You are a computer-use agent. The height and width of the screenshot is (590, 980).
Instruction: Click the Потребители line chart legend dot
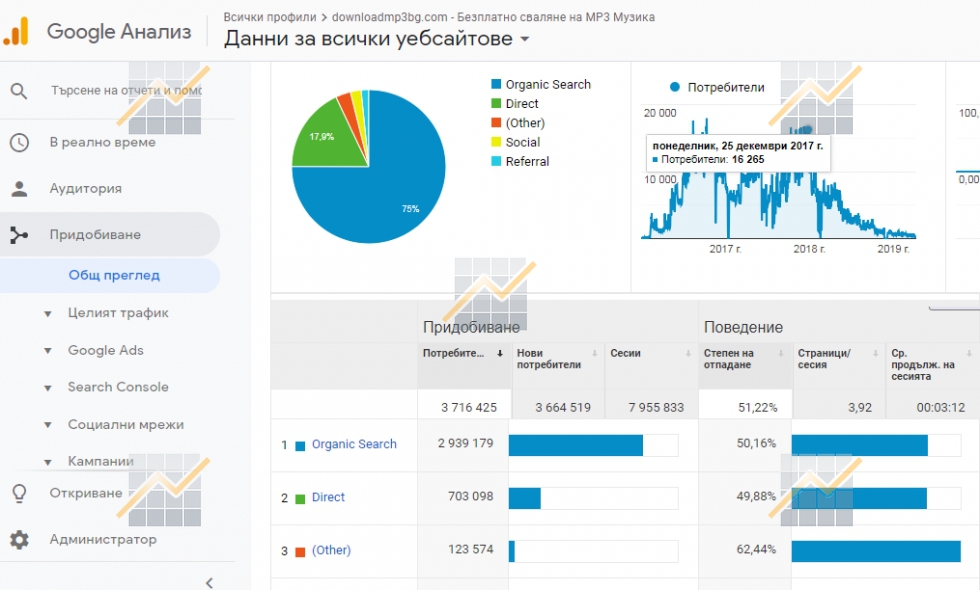click(674, 88)
